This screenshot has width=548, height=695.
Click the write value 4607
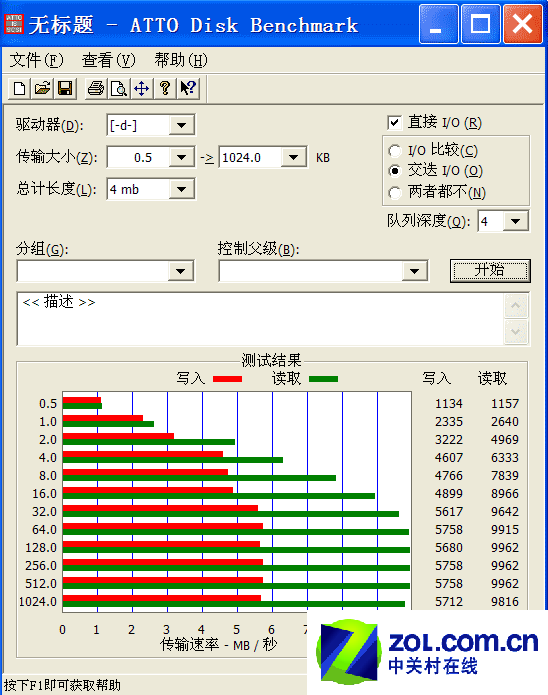pyautogui.click(x=448, y=457)
